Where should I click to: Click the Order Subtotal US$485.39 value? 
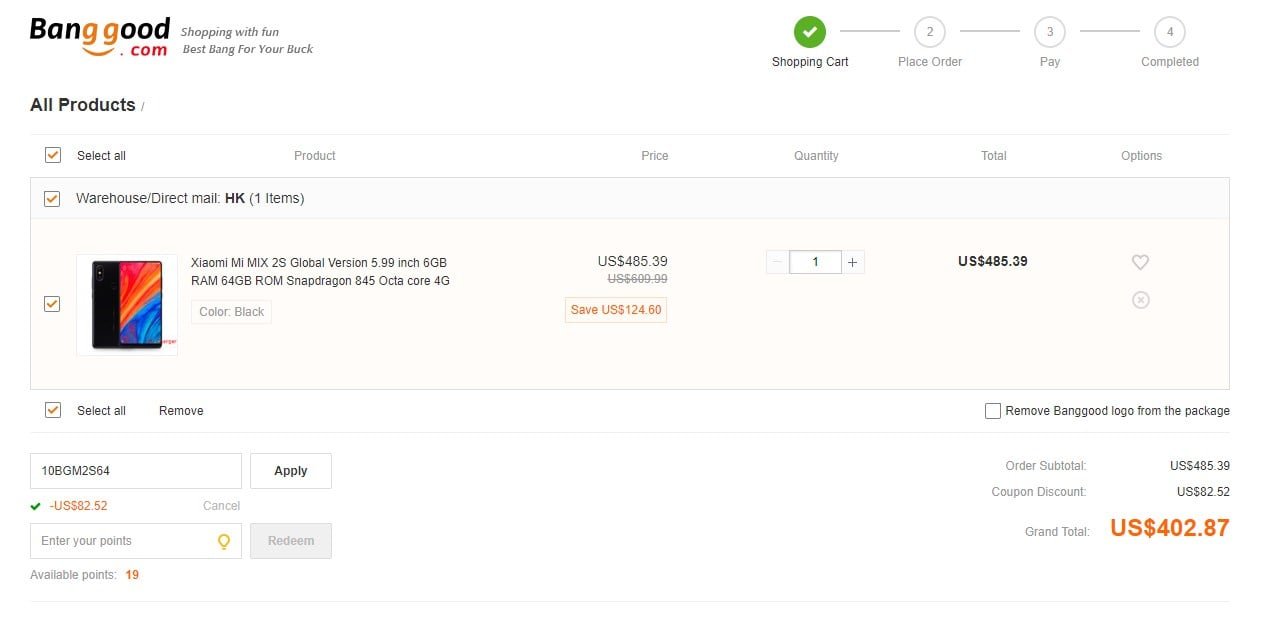[1200, 466]
